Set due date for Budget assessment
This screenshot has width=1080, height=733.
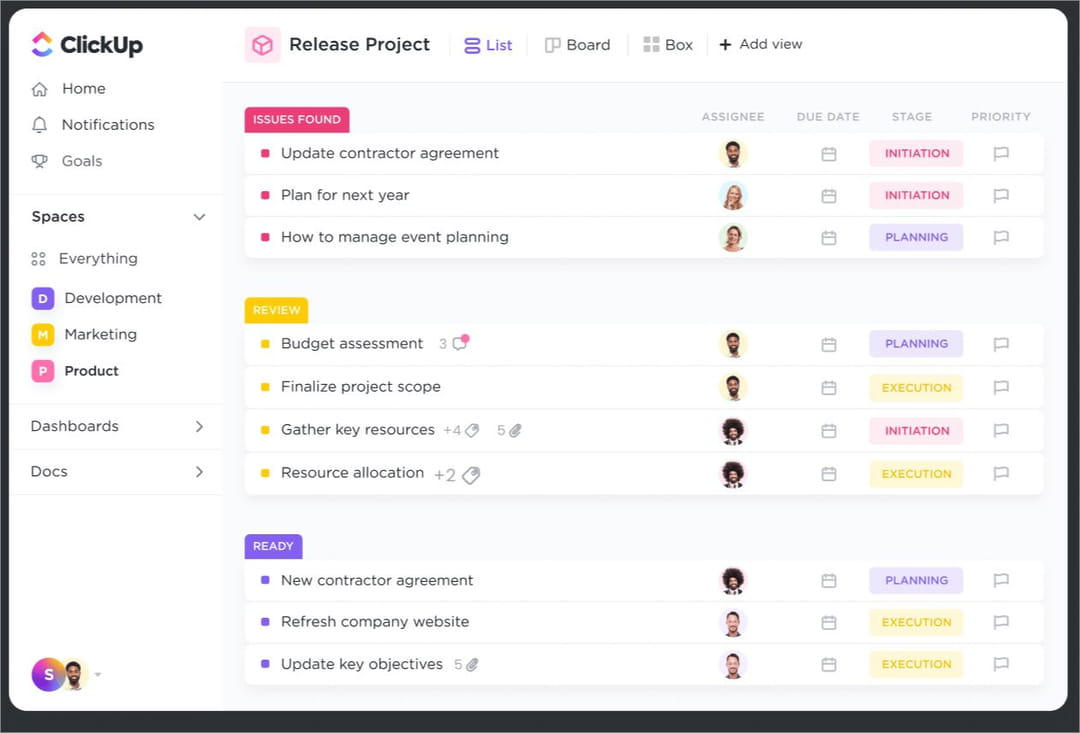pos(829,344)
